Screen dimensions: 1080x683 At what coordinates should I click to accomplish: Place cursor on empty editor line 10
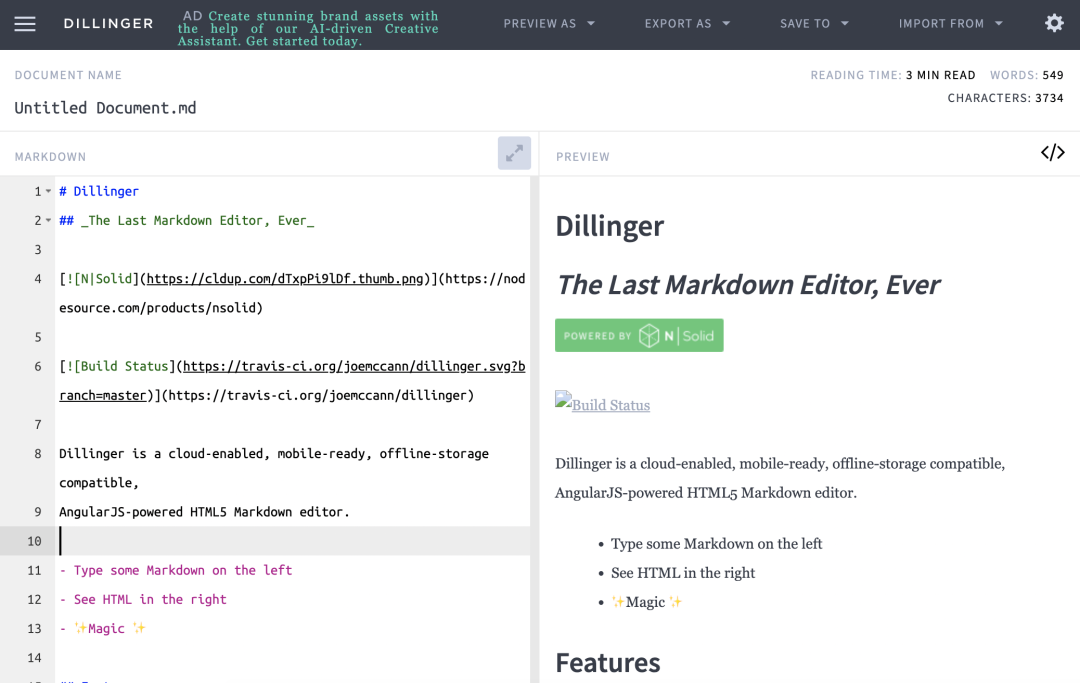pos(293,541)
